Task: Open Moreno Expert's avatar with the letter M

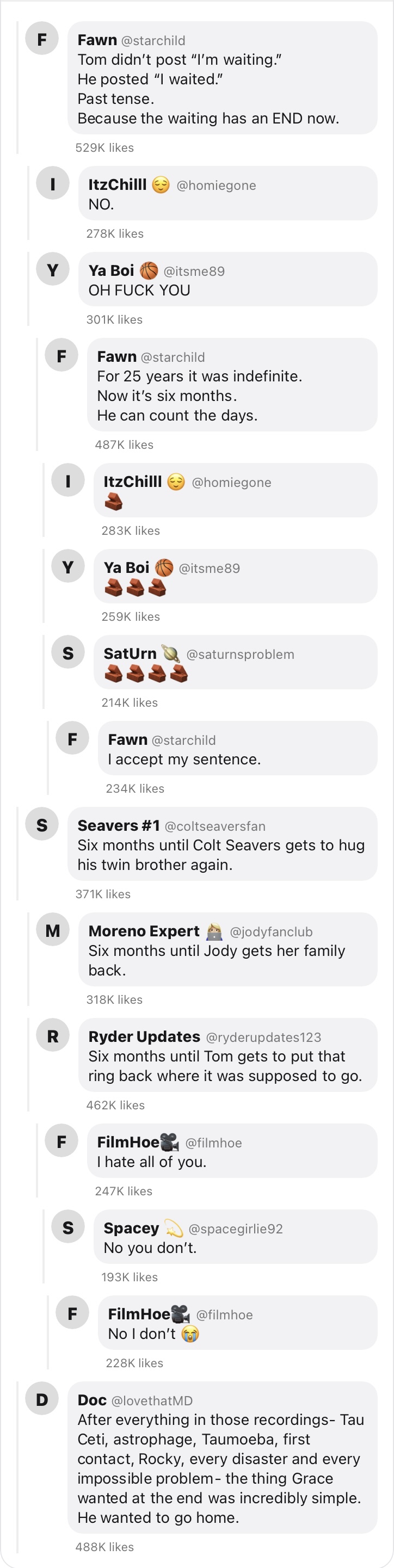Action: (x=53, y=929)
